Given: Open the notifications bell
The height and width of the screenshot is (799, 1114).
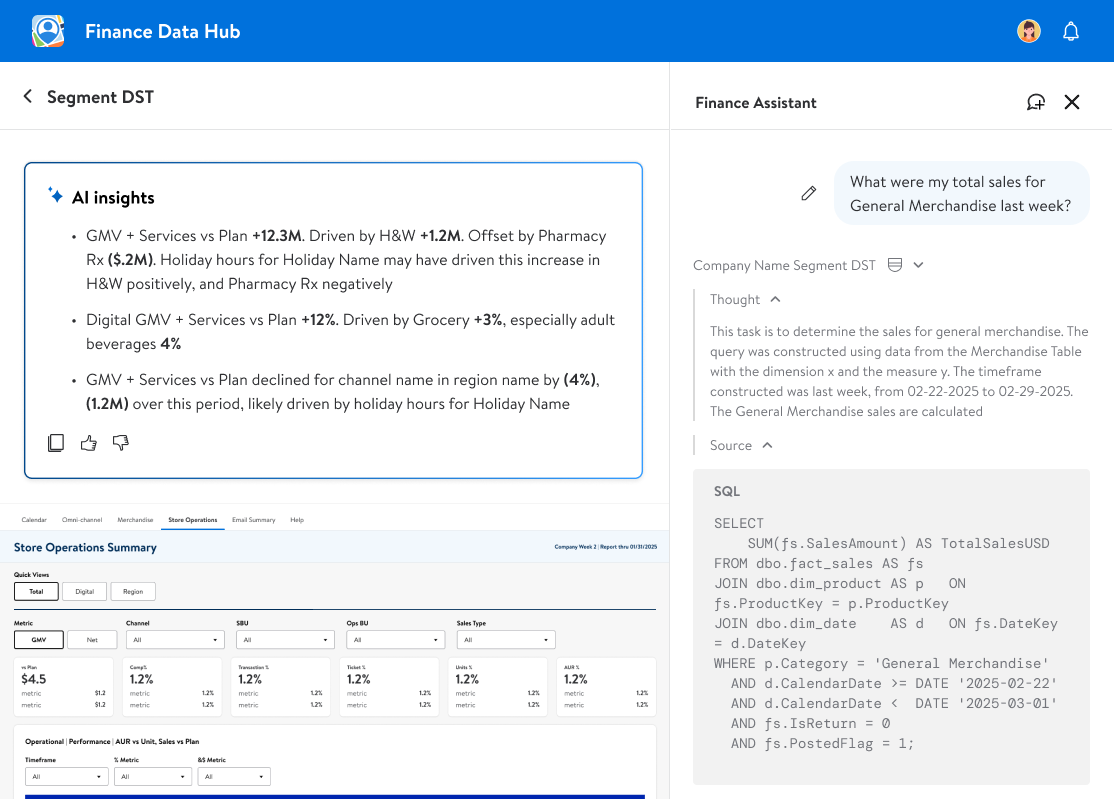Looking at the screenshot, I should click(x=1071, y=31).
